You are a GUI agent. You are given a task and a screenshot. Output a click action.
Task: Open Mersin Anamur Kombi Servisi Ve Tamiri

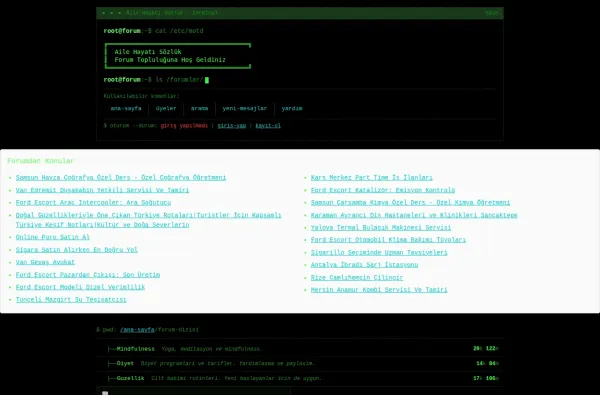point(379,290)
